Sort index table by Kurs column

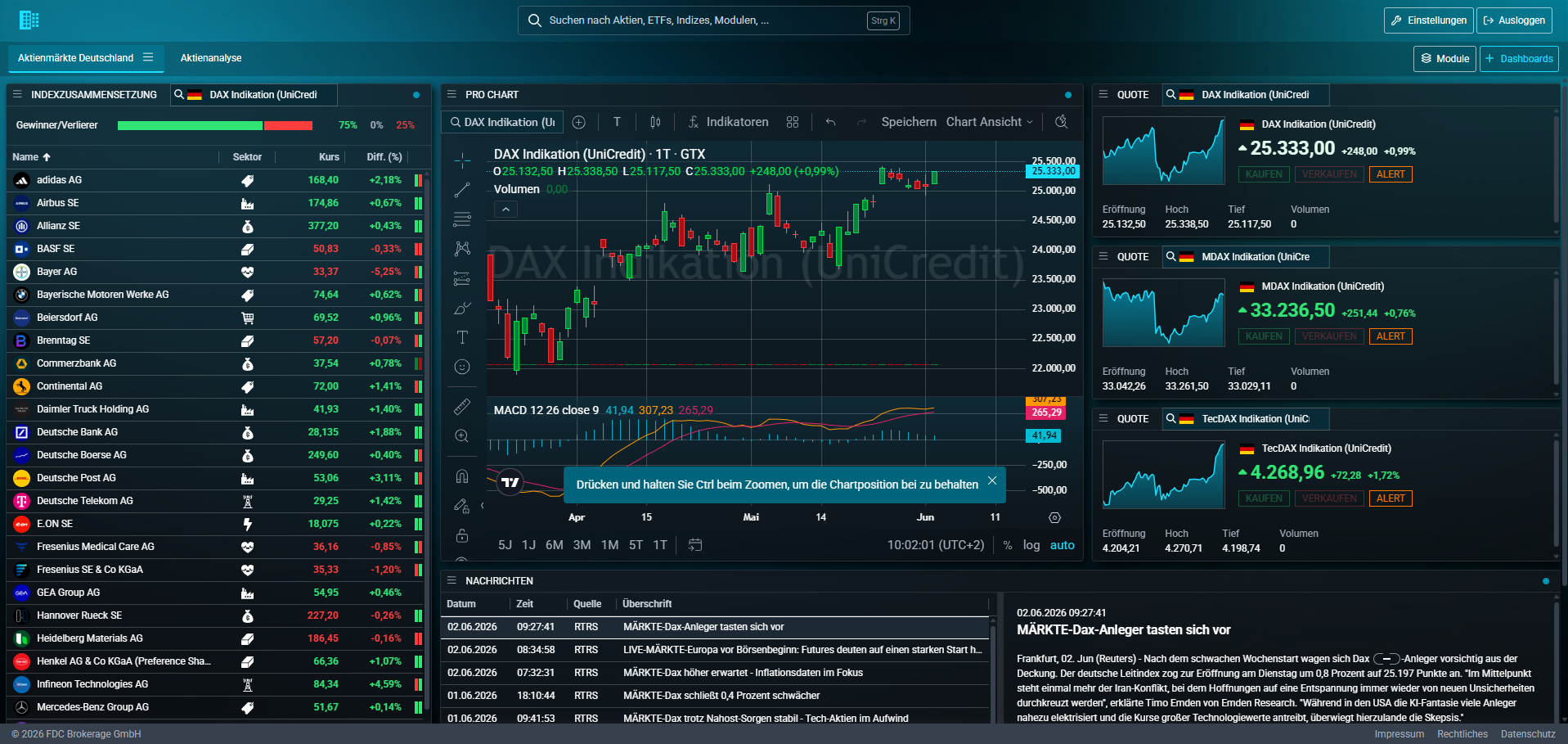pyautogui.click(x=329, y=157)
